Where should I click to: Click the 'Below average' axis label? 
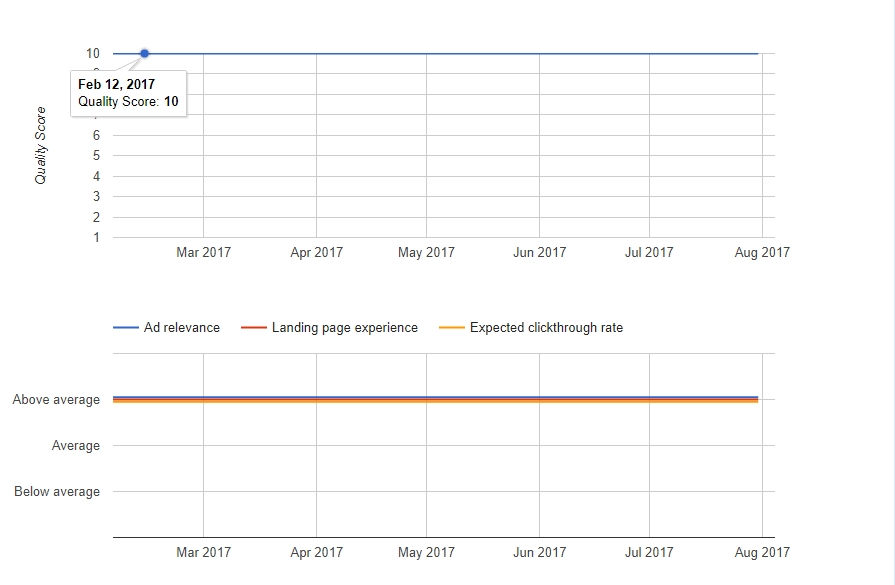[56, 492]
